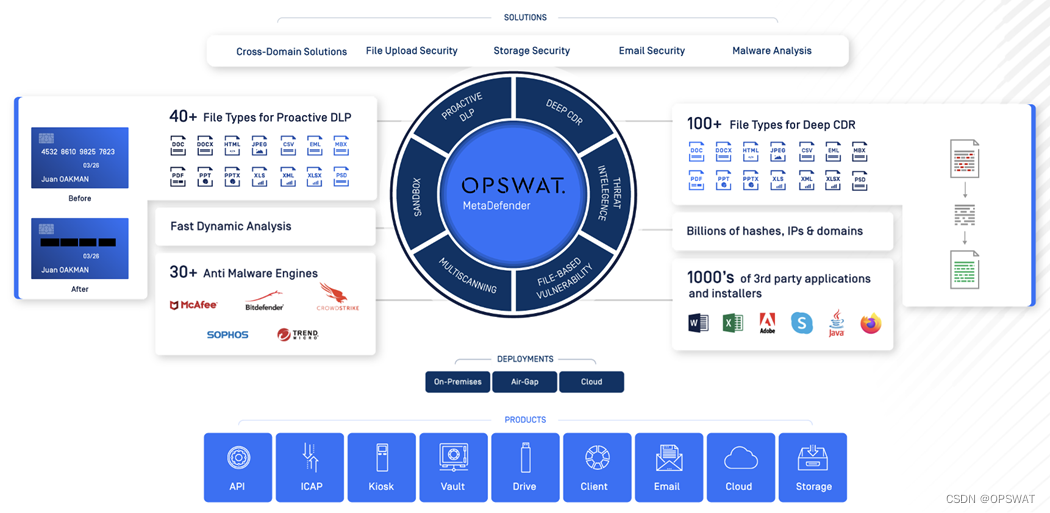Click the Firefox application icon

[x=871, y=323]
